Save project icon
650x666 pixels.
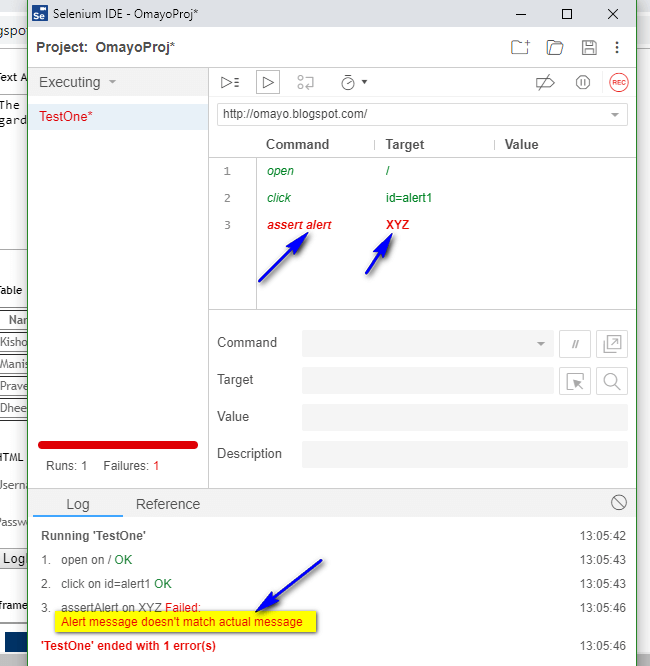click(589, 47)
